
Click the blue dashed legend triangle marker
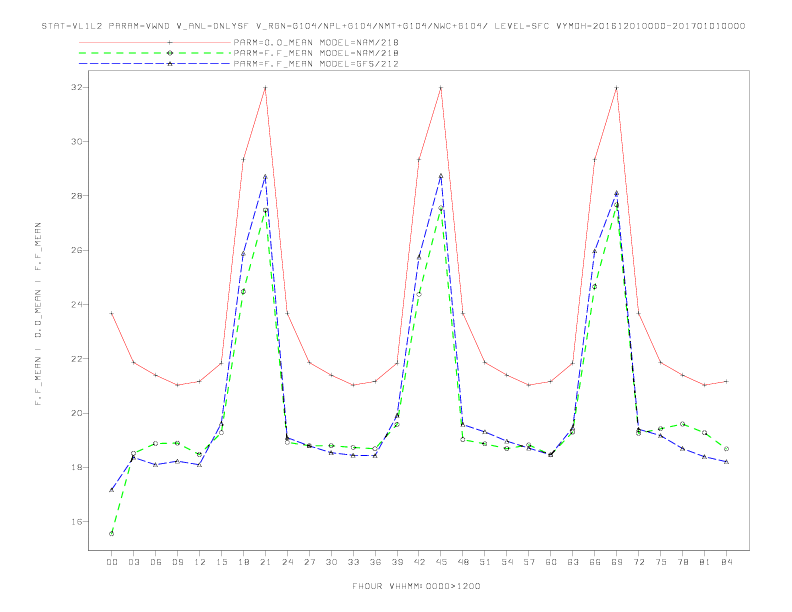170,64
